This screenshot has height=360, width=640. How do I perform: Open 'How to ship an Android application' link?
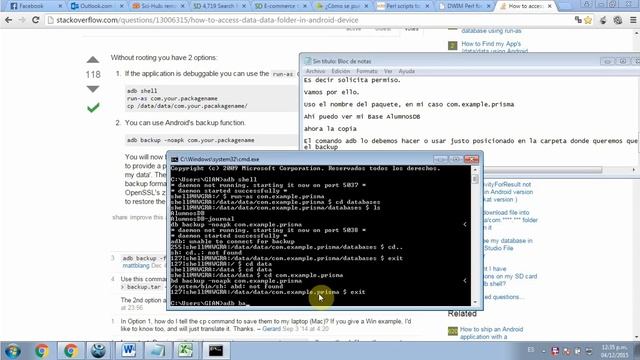coord(491,333)
